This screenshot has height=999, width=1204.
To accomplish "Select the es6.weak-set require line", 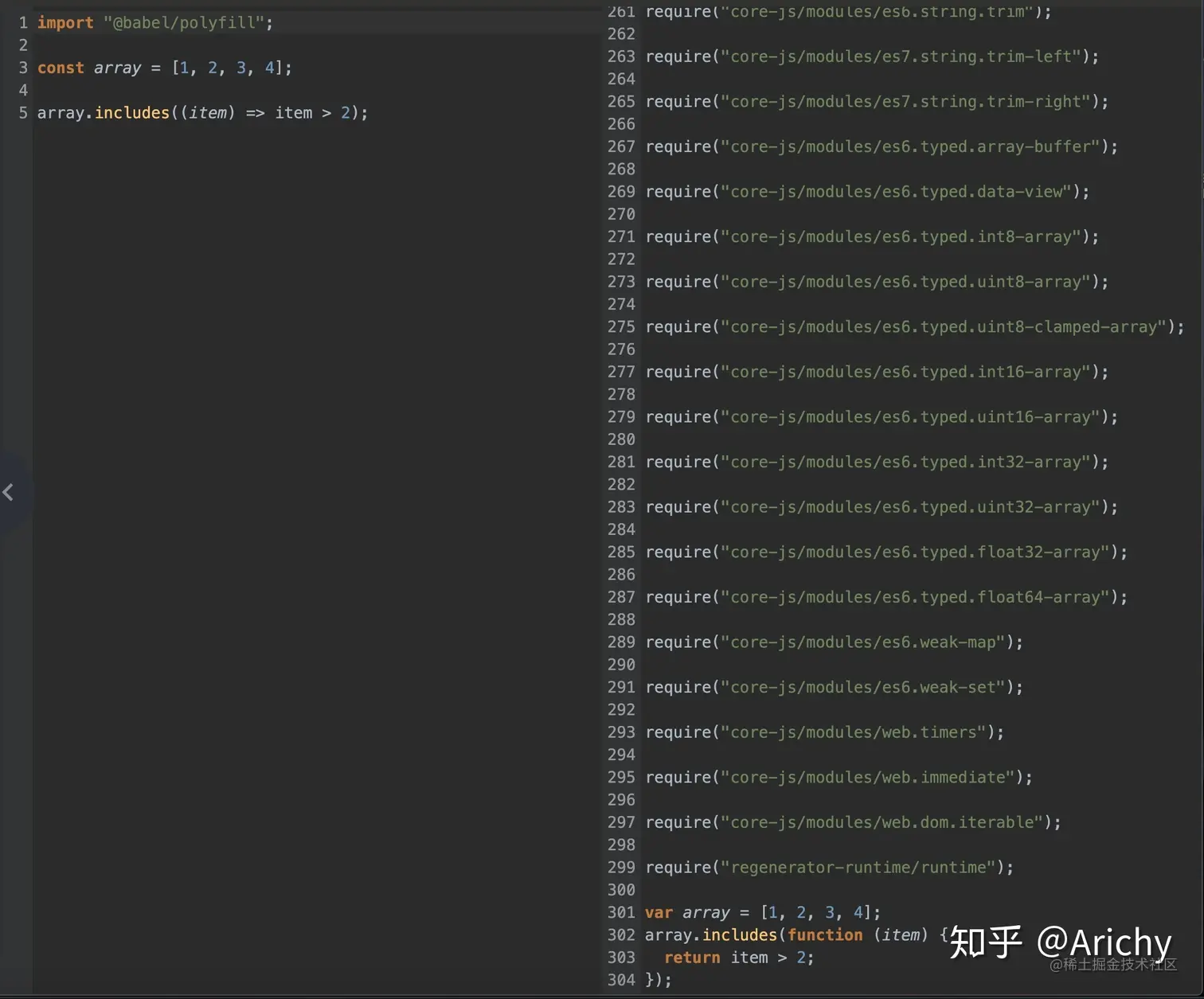I will pyautogui.click(x=835, y=687).
